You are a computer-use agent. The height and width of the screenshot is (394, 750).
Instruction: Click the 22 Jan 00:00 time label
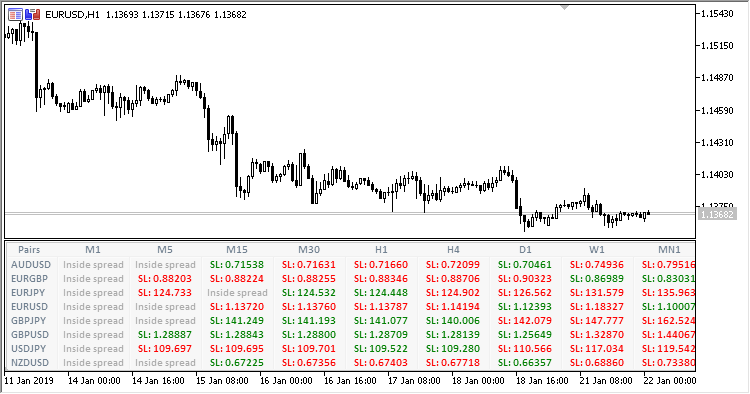(670, 381)
